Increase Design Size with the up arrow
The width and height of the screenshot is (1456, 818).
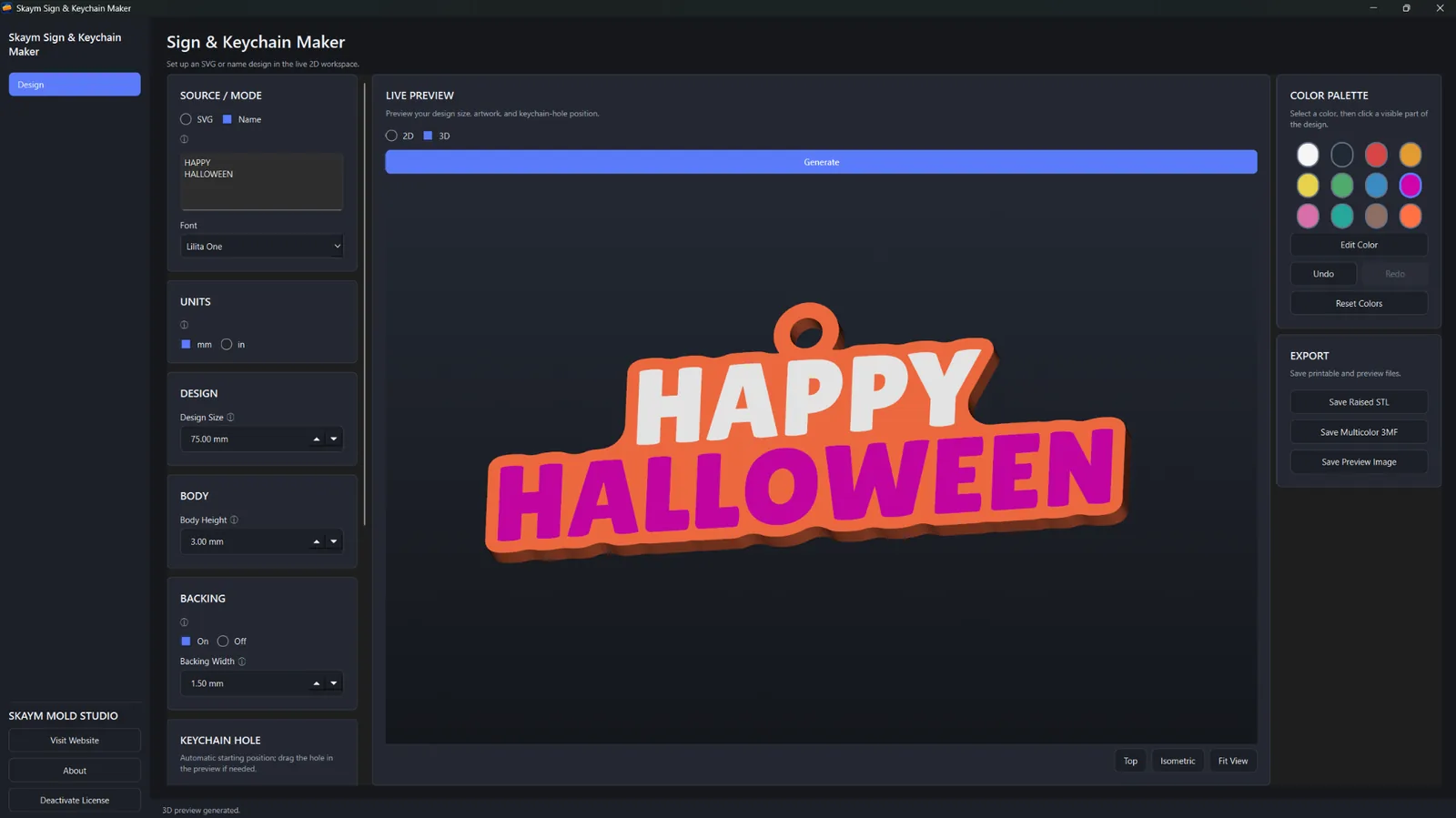coord(317,439)
